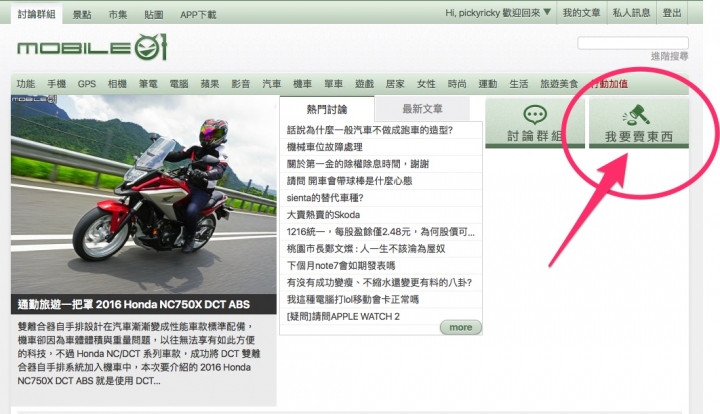Click 登出 to log out
The image size is (720, 414).
(672, 13)
